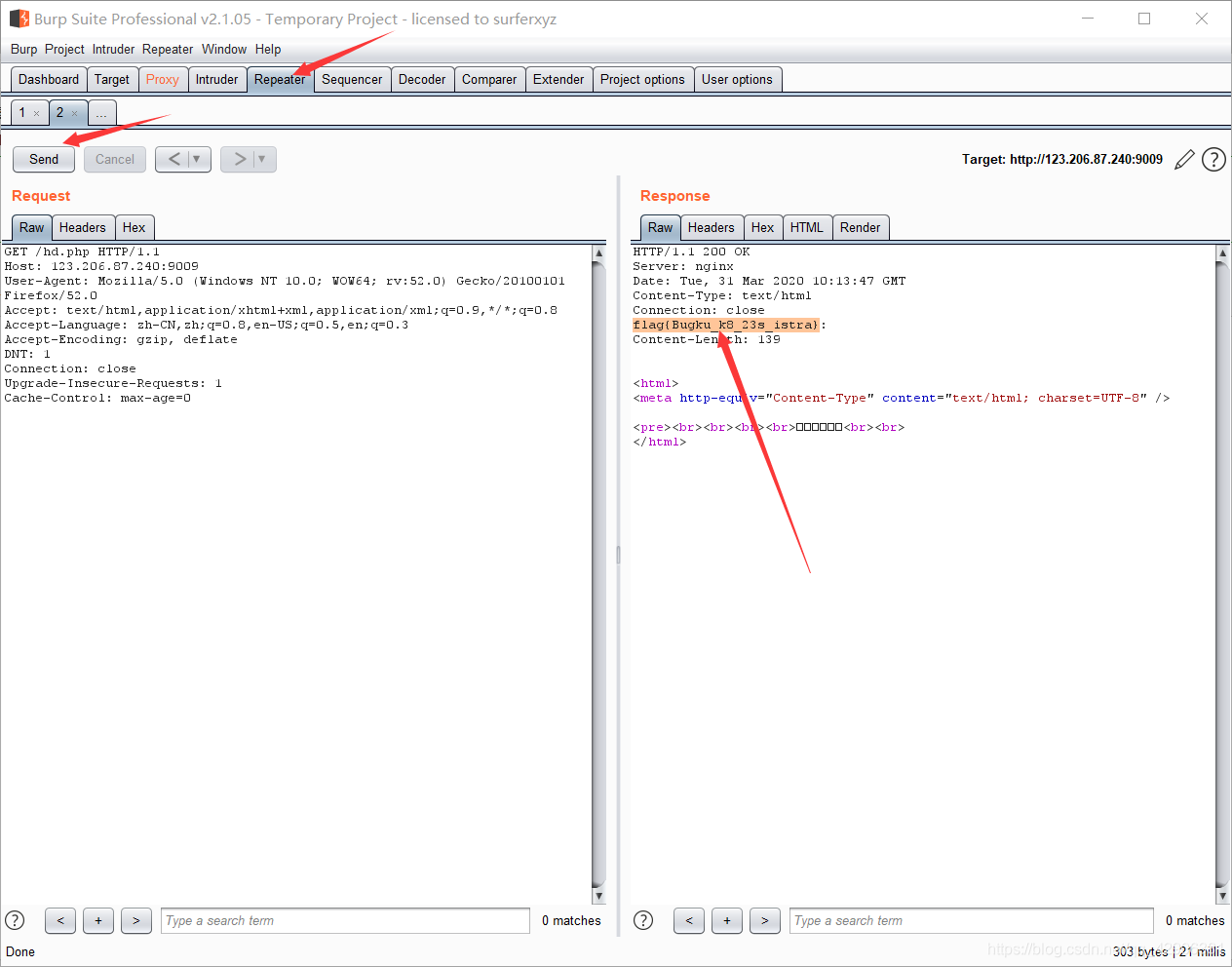Send the request with the Send button
This screenshot has width=1232, height=967.
(44, 159)
